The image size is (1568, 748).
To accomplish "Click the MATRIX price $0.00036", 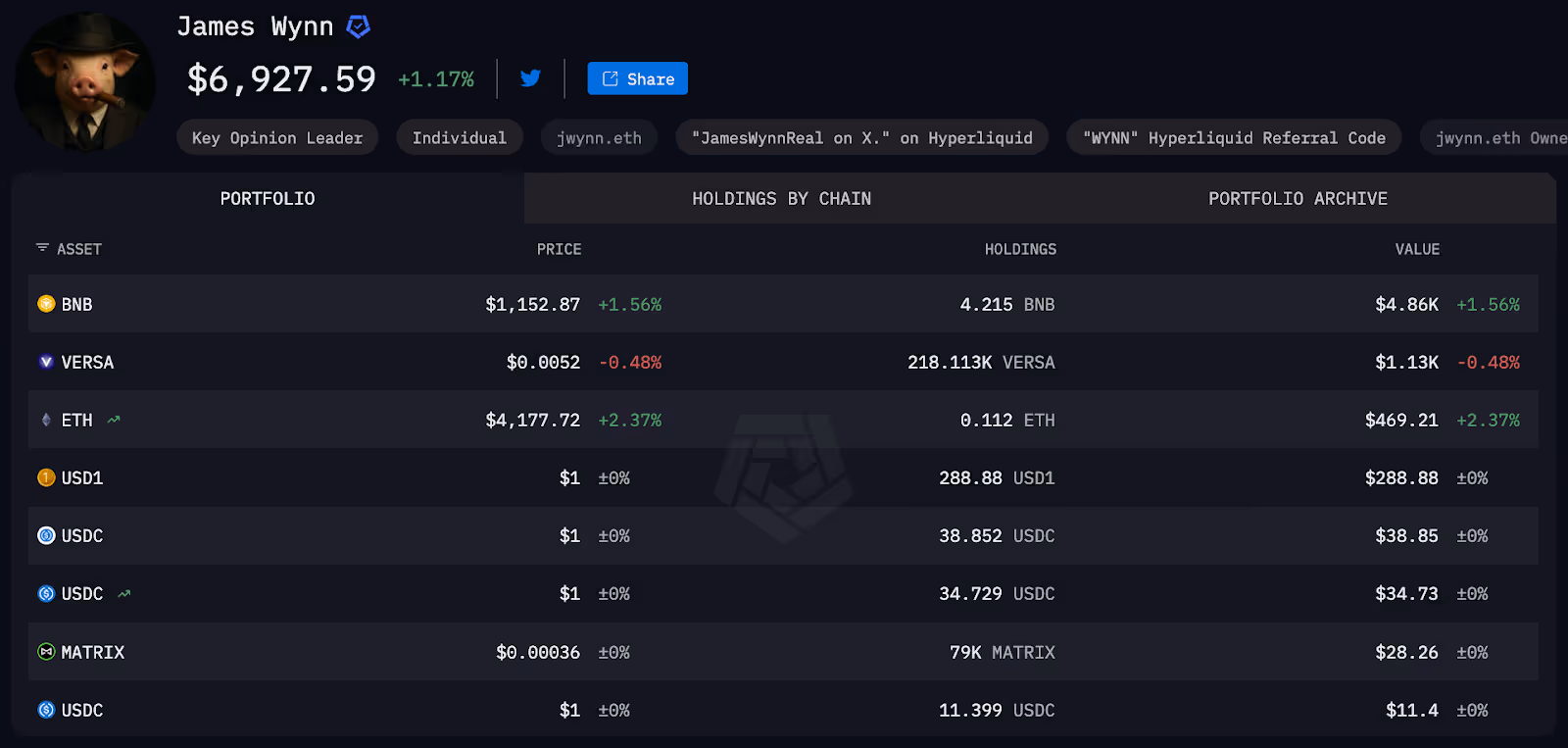I will [538, 652].
